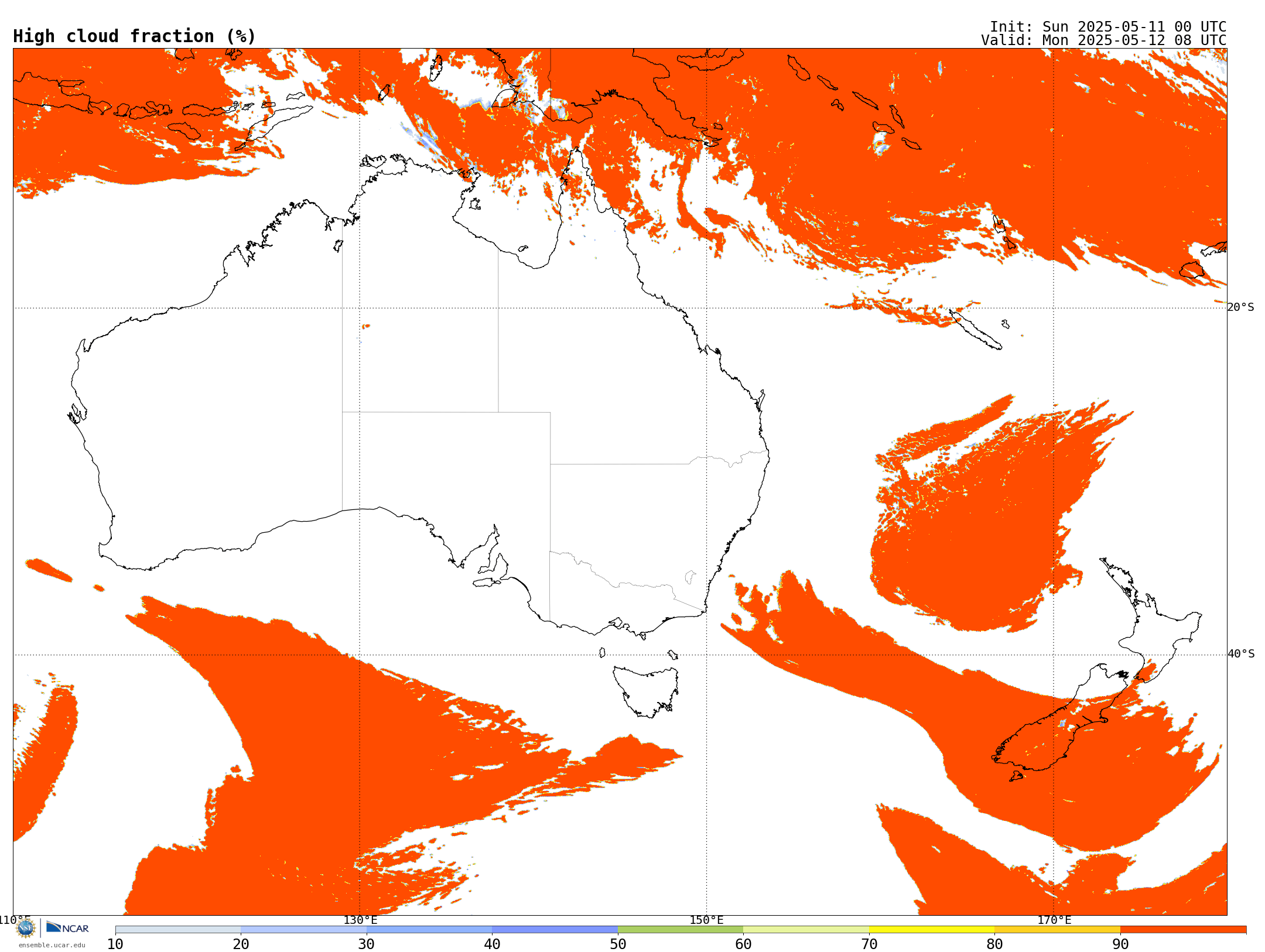Click the 10-20 light gray colorbar segment
The width and height of the screenshot is (1265, 952).
point(178,930)
